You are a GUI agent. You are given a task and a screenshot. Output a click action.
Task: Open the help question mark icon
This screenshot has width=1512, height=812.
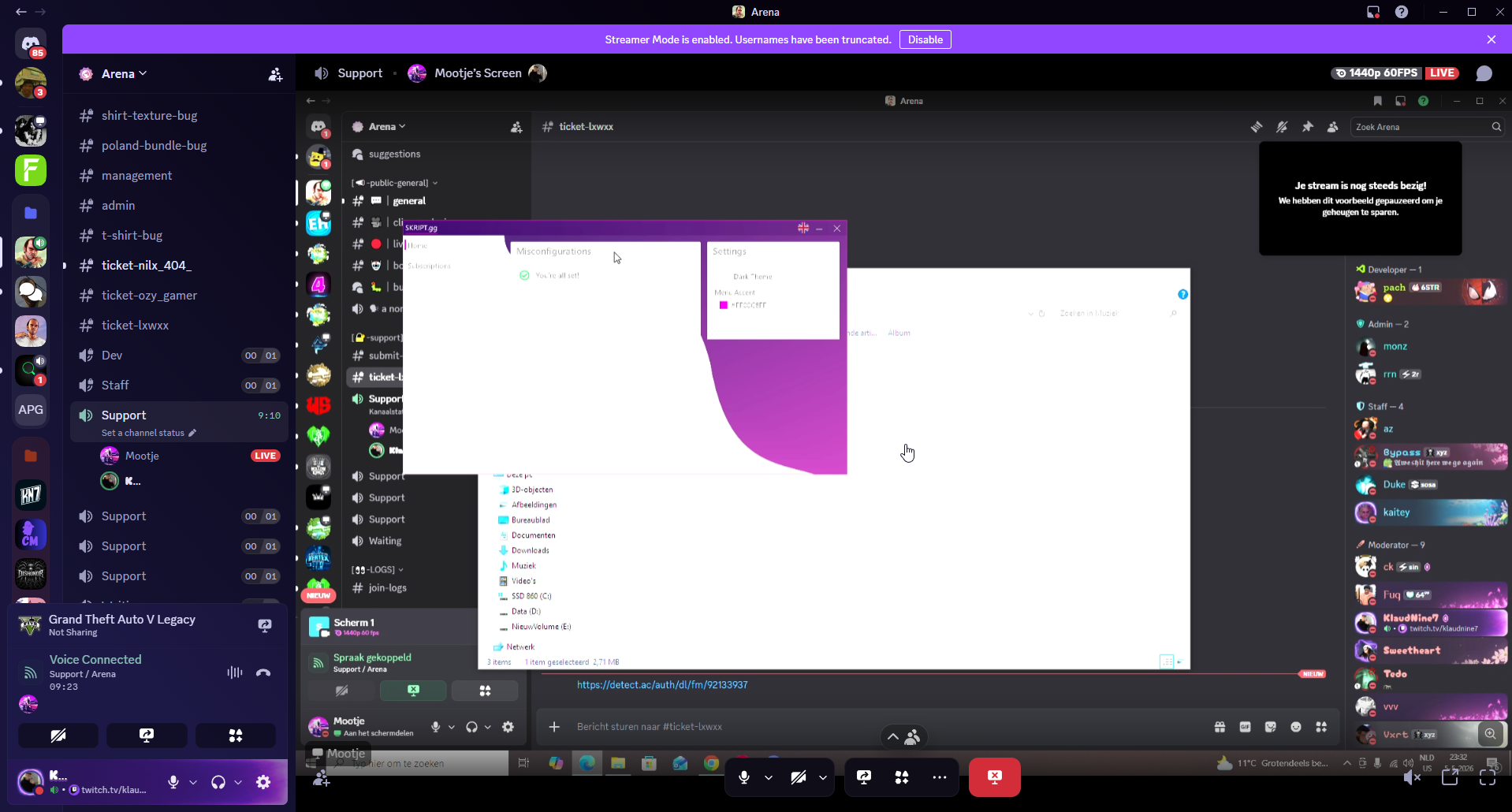pos(1402,12)
